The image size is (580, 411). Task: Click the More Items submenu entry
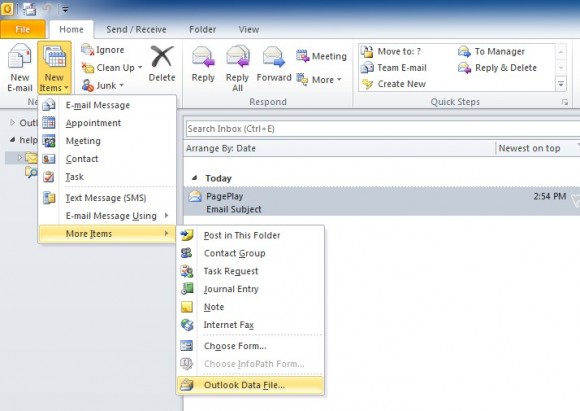coord(107,234)
